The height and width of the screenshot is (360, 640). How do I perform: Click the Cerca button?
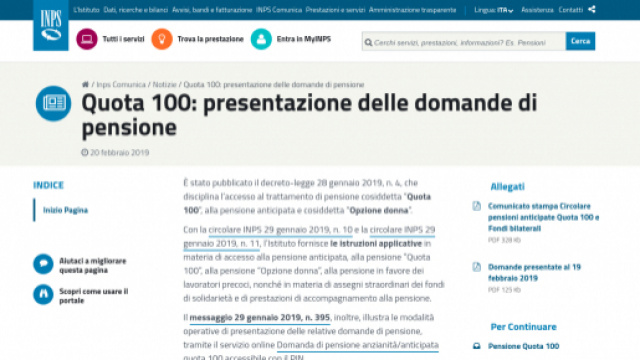pos(580,41)
